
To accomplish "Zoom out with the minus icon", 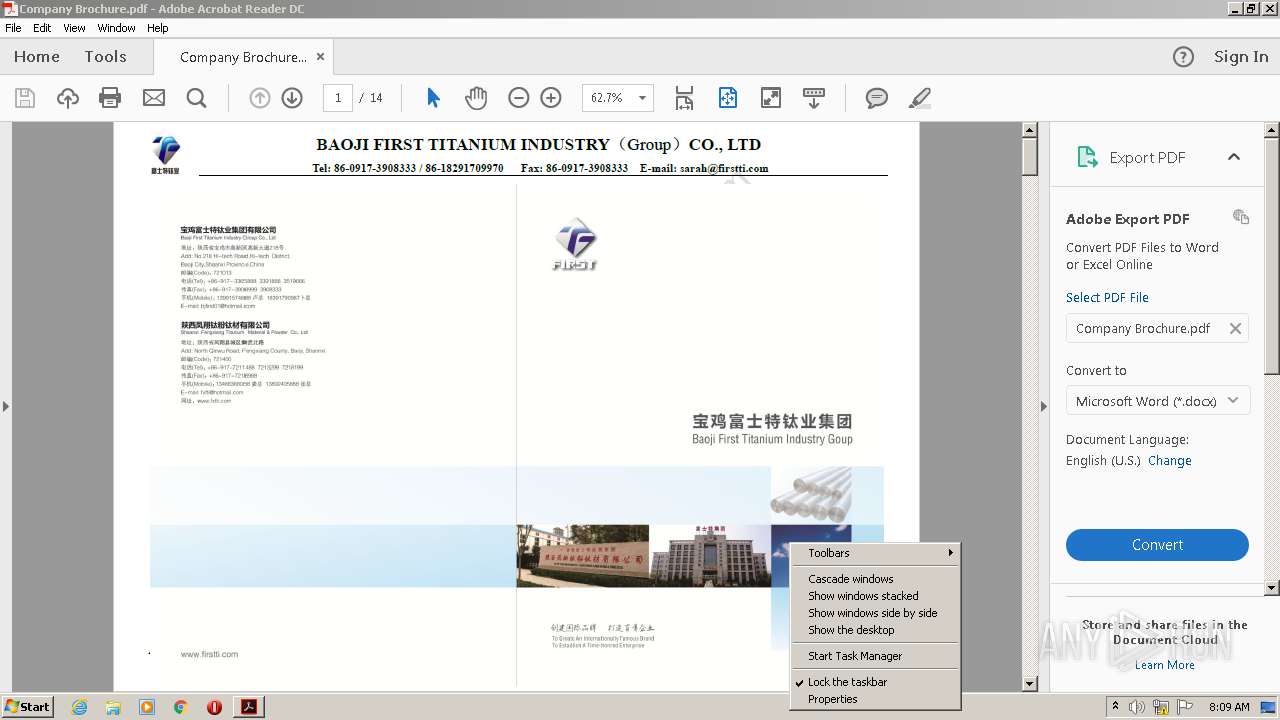I will point(518,98).
